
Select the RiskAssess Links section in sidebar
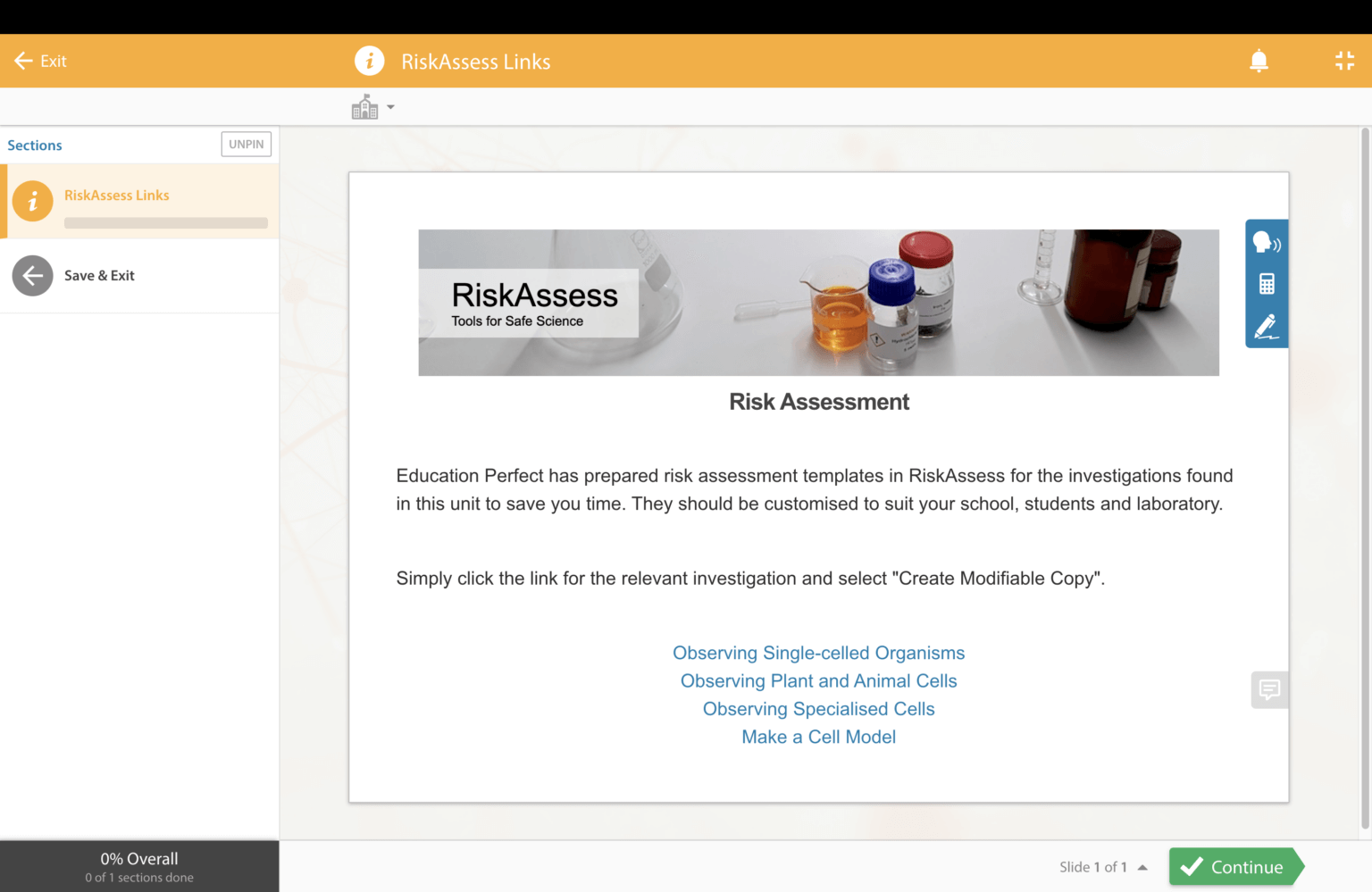point(116,195)
